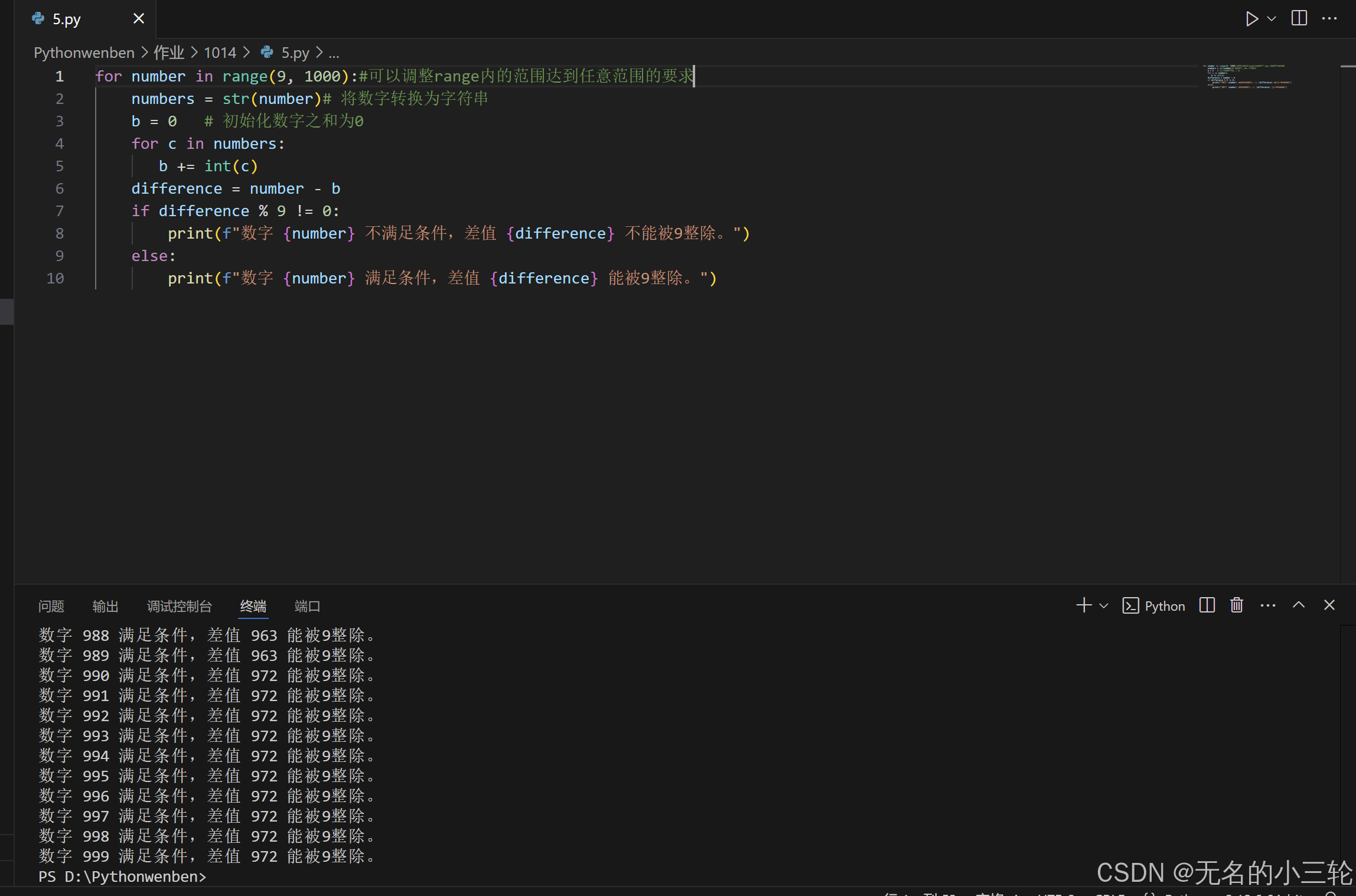Image resolution: width=1356 pixels, height=896 pixels.
Task: Switch to the 输出 panel tab
Action: point(106,606)
